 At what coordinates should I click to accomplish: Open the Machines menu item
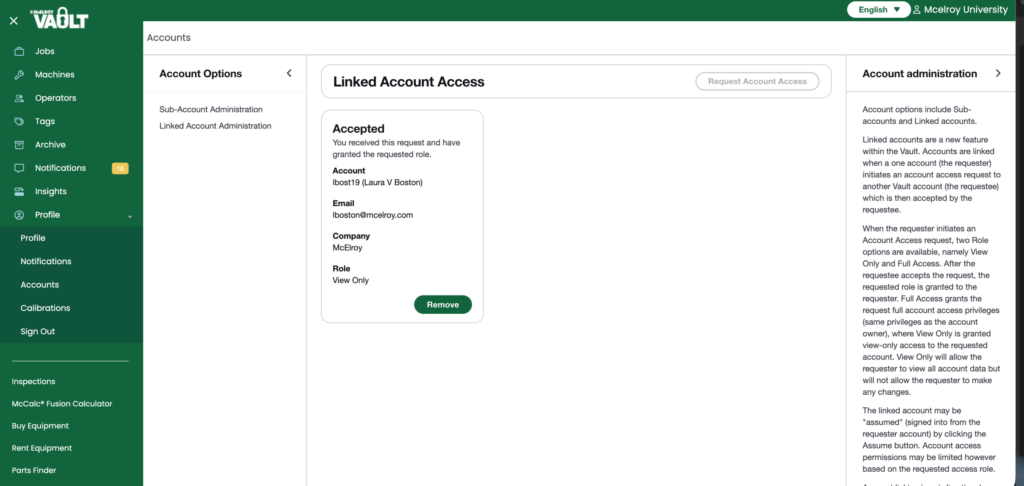point(55,74)
